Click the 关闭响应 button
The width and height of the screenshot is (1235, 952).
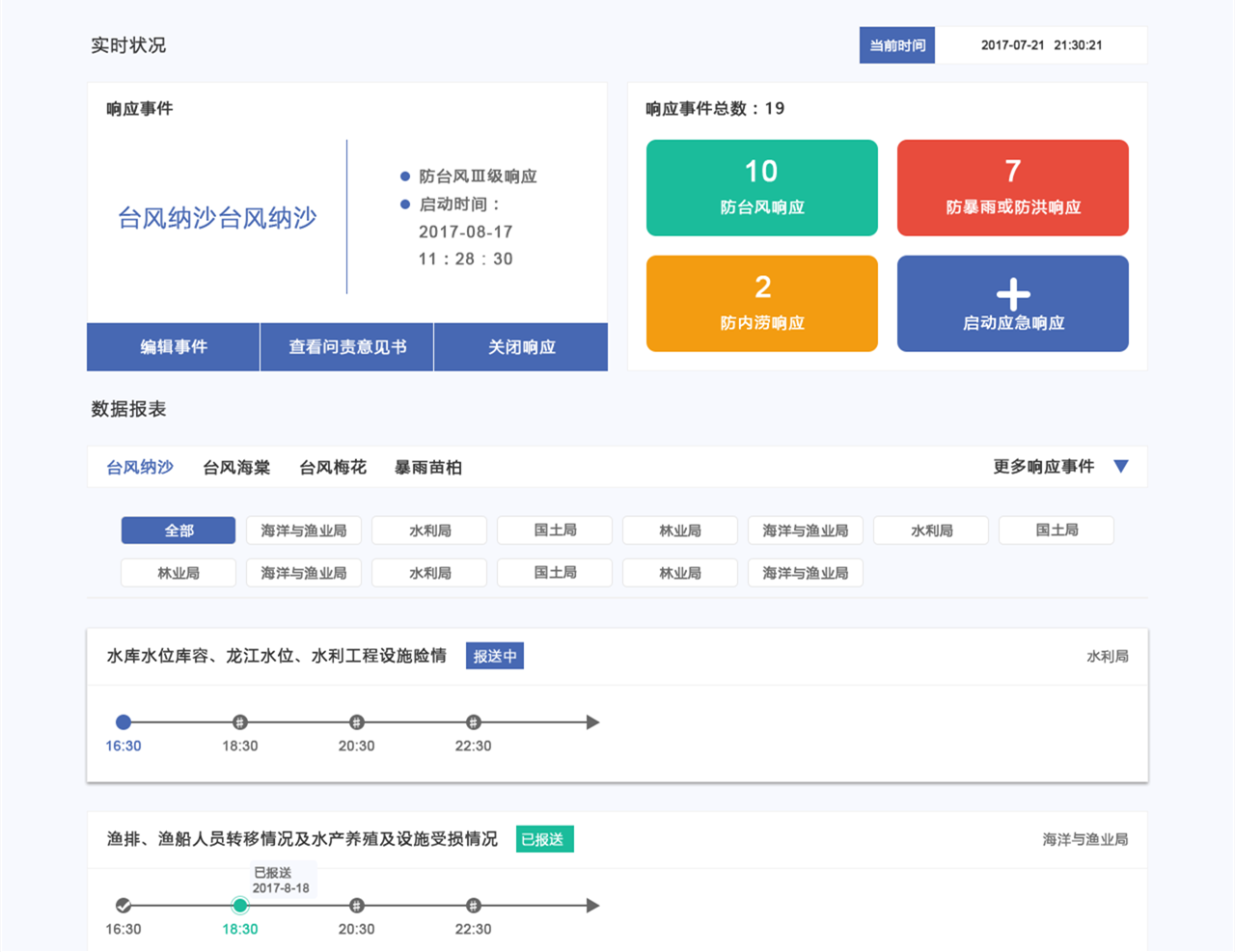tap(521, 347)
